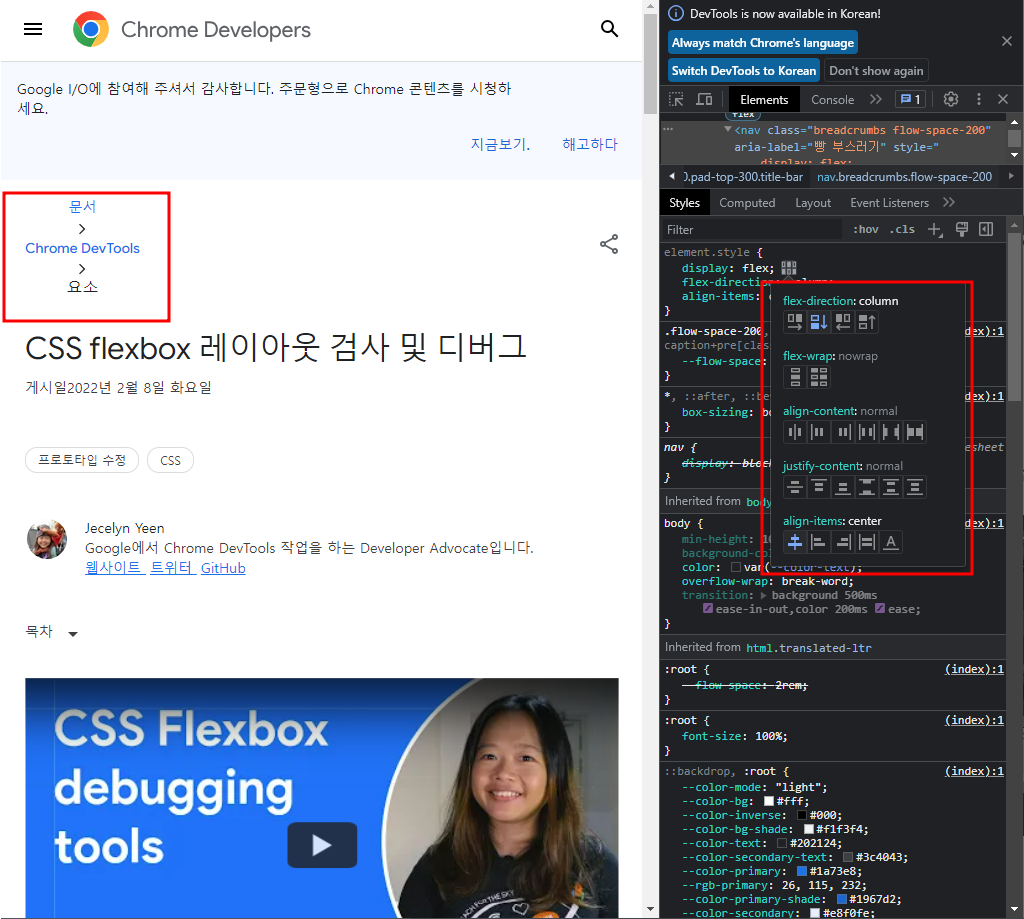Click Don't show again button
This screenshot has width=1024, height=919.
(x=876, y=71)
